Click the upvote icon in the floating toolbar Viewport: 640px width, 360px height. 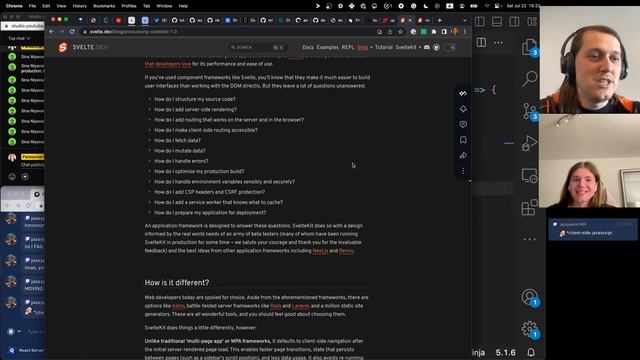pyautogui.click(x=463, y=109)
